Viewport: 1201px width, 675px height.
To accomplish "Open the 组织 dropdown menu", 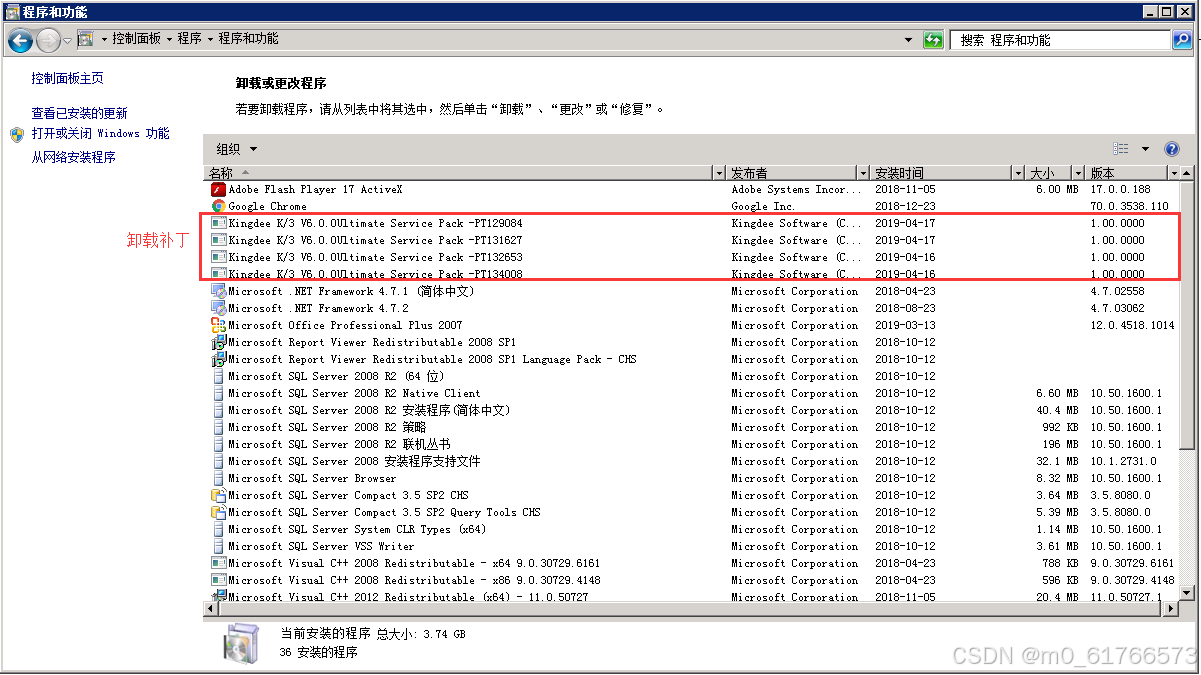I will coord(237,149).
